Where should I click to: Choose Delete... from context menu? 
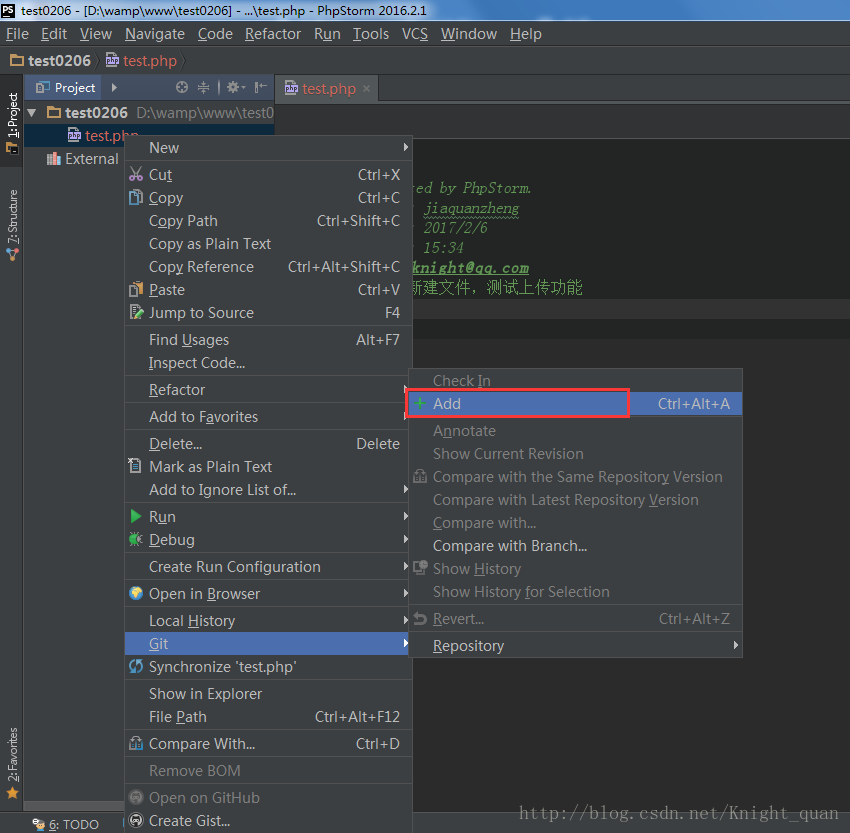(176, 443)
